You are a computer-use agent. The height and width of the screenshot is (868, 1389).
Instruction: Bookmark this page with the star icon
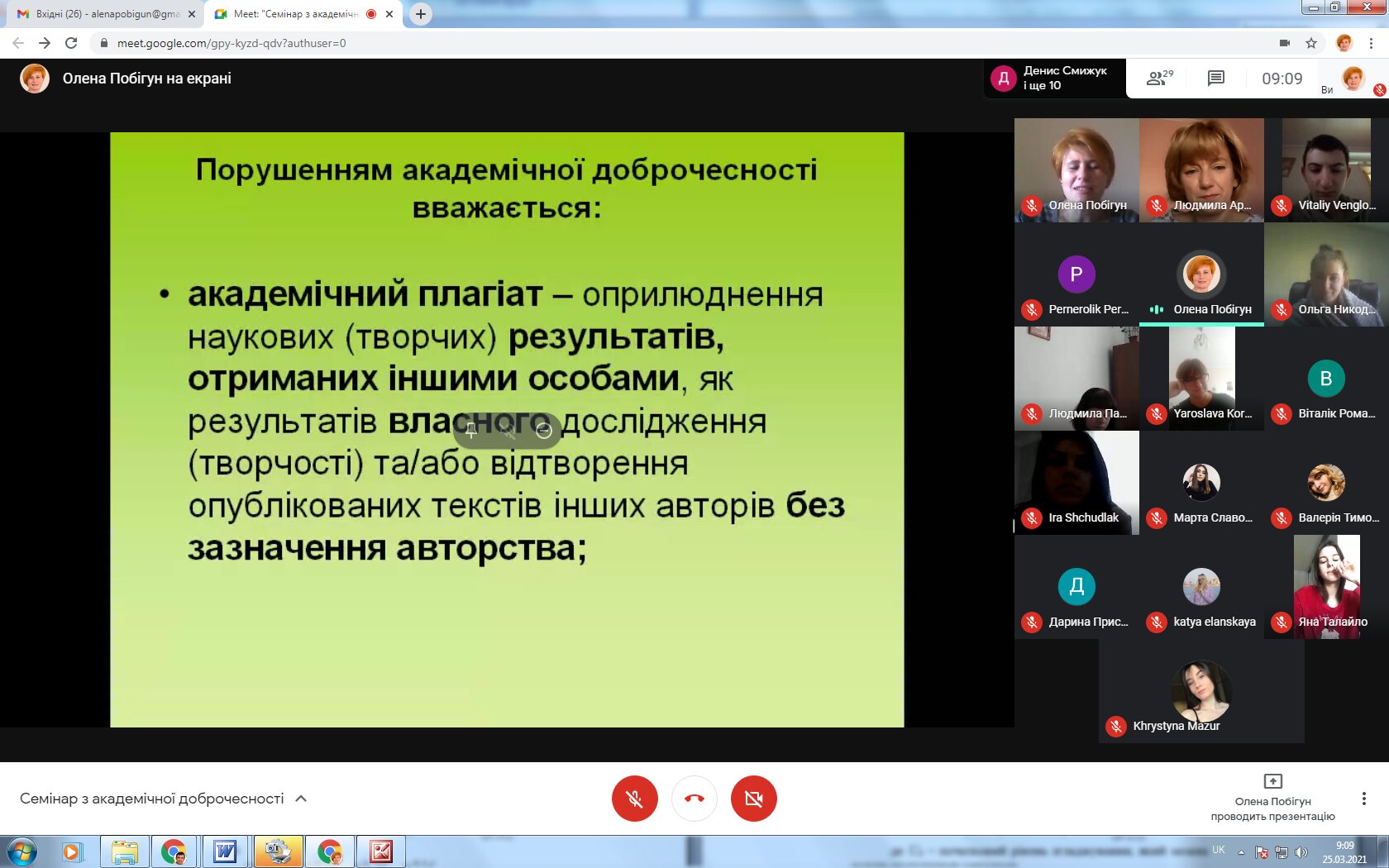coord(1311,43)
